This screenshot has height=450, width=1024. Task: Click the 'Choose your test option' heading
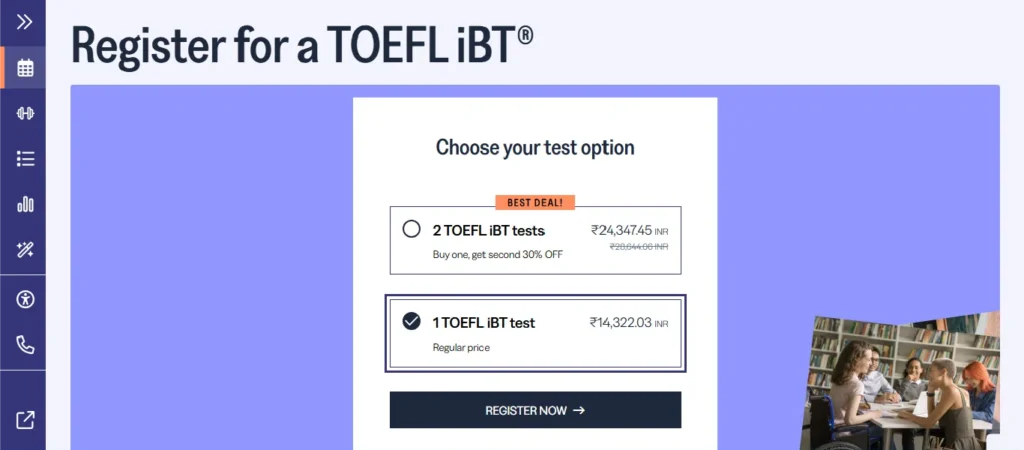535,148
